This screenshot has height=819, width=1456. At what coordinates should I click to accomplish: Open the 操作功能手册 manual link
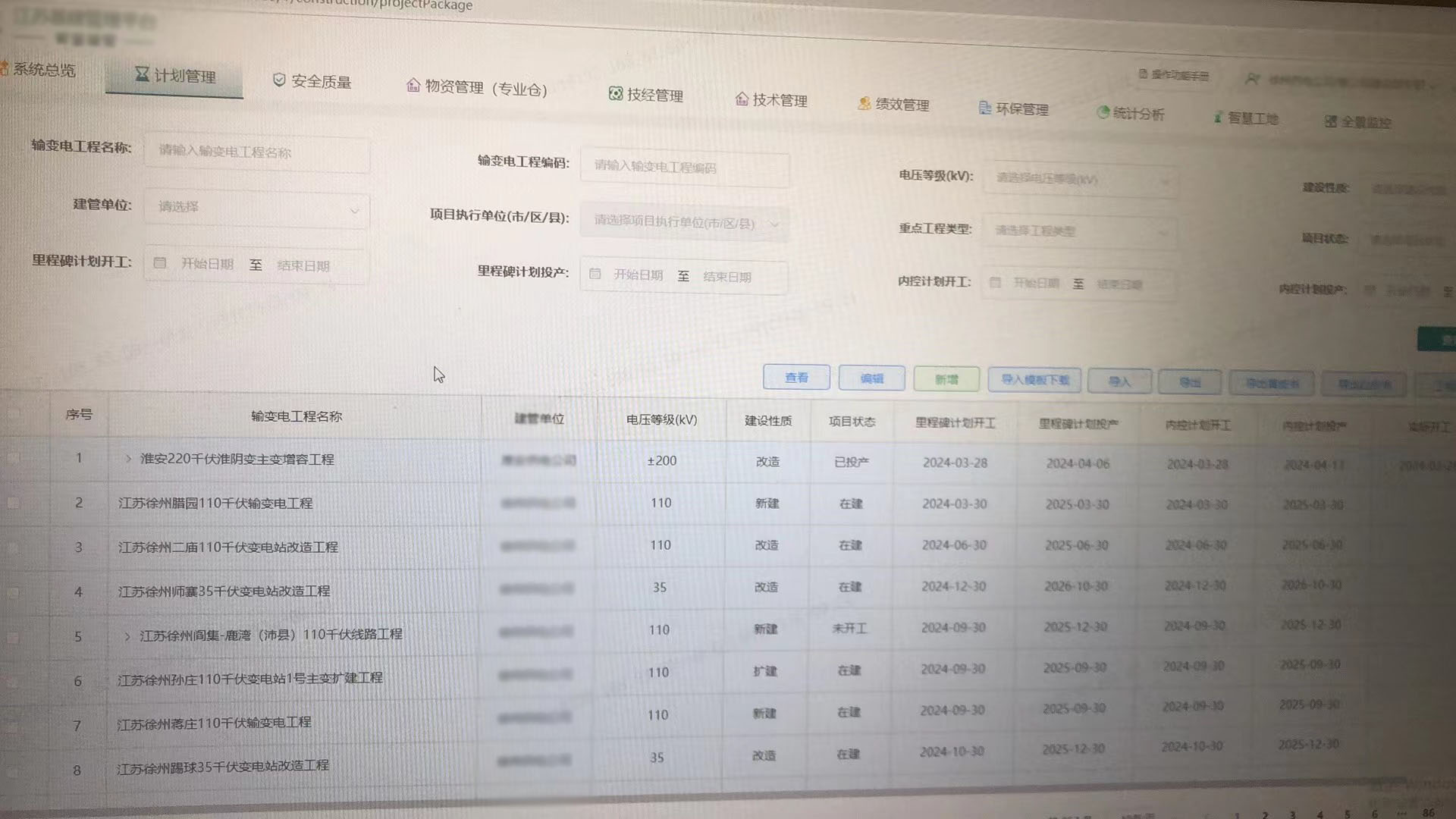(x=1173, y=74)
